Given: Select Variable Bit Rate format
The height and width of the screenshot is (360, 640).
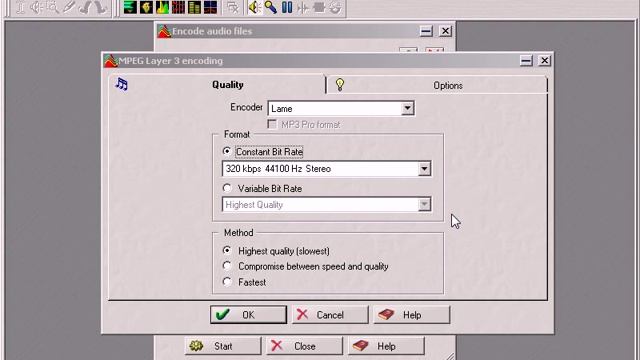Looking at the screenshot, I should click(262, 189).
